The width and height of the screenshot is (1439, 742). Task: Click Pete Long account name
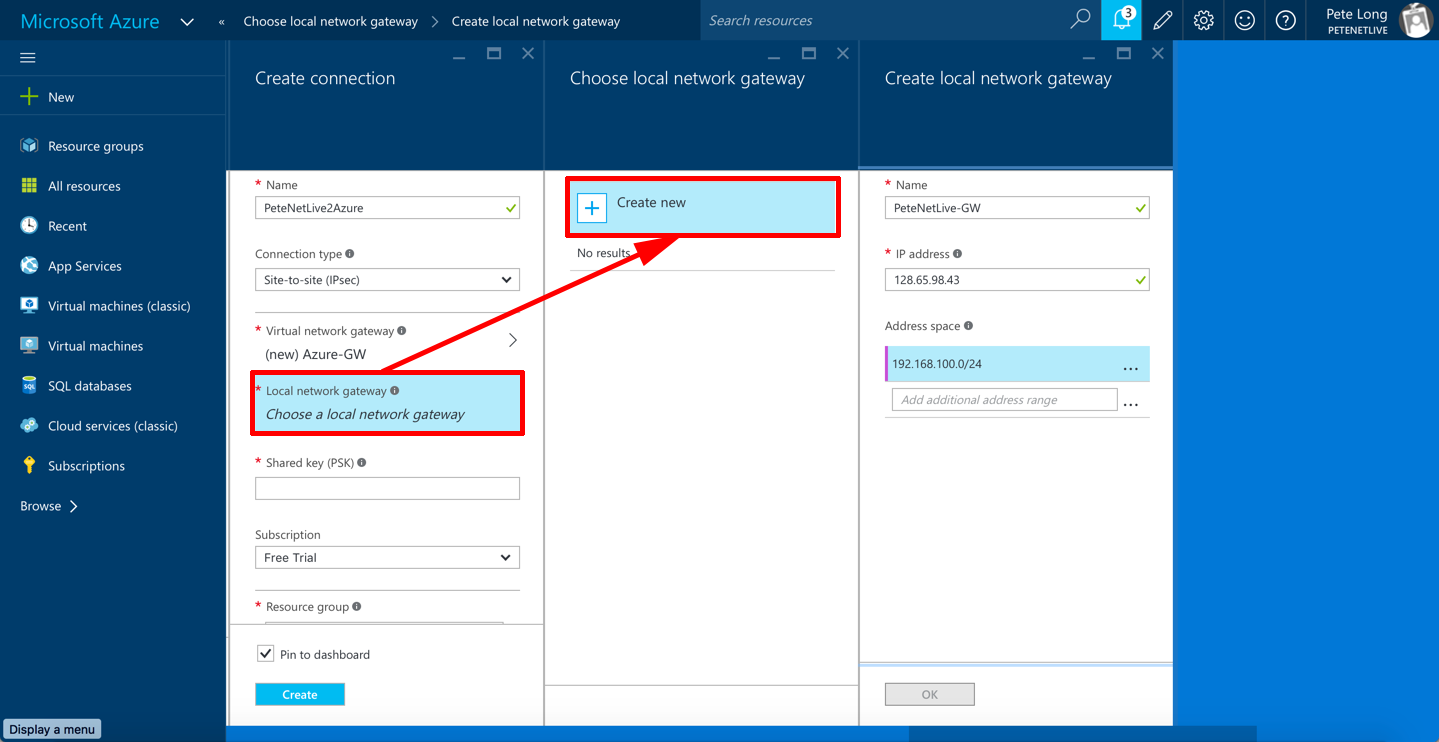(1356, 14)
